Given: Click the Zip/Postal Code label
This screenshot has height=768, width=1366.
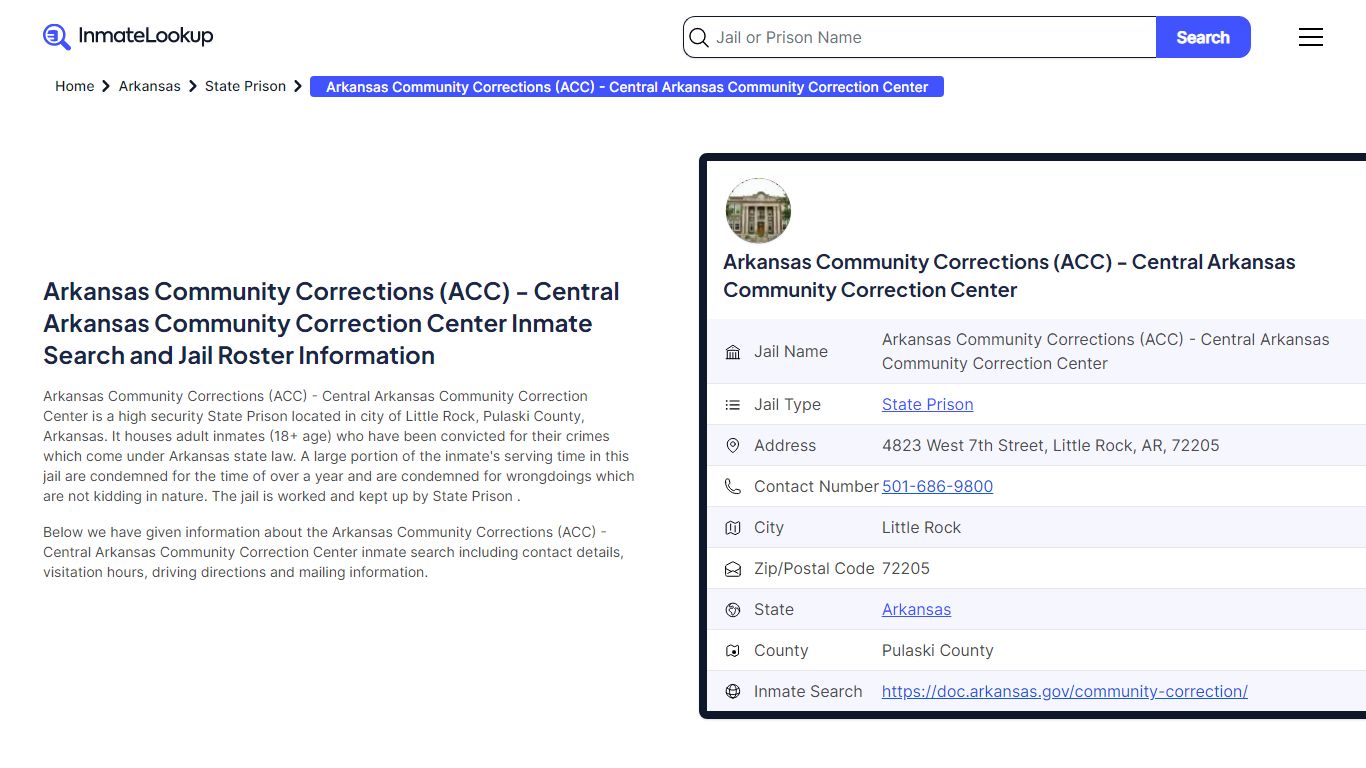Looking at the screenshot, I should tap(814, 569).
